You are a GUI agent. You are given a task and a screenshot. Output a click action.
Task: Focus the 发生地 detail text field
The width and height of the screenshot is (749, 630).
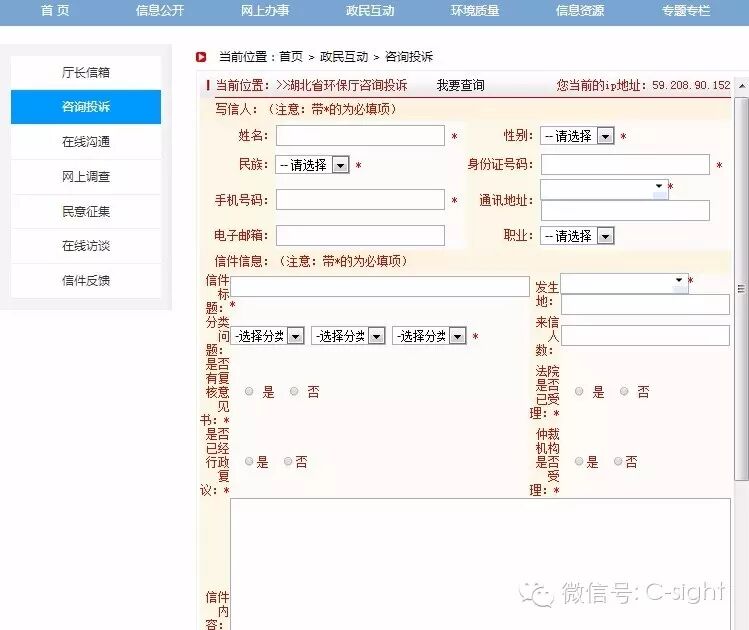(x=645, y=304)
